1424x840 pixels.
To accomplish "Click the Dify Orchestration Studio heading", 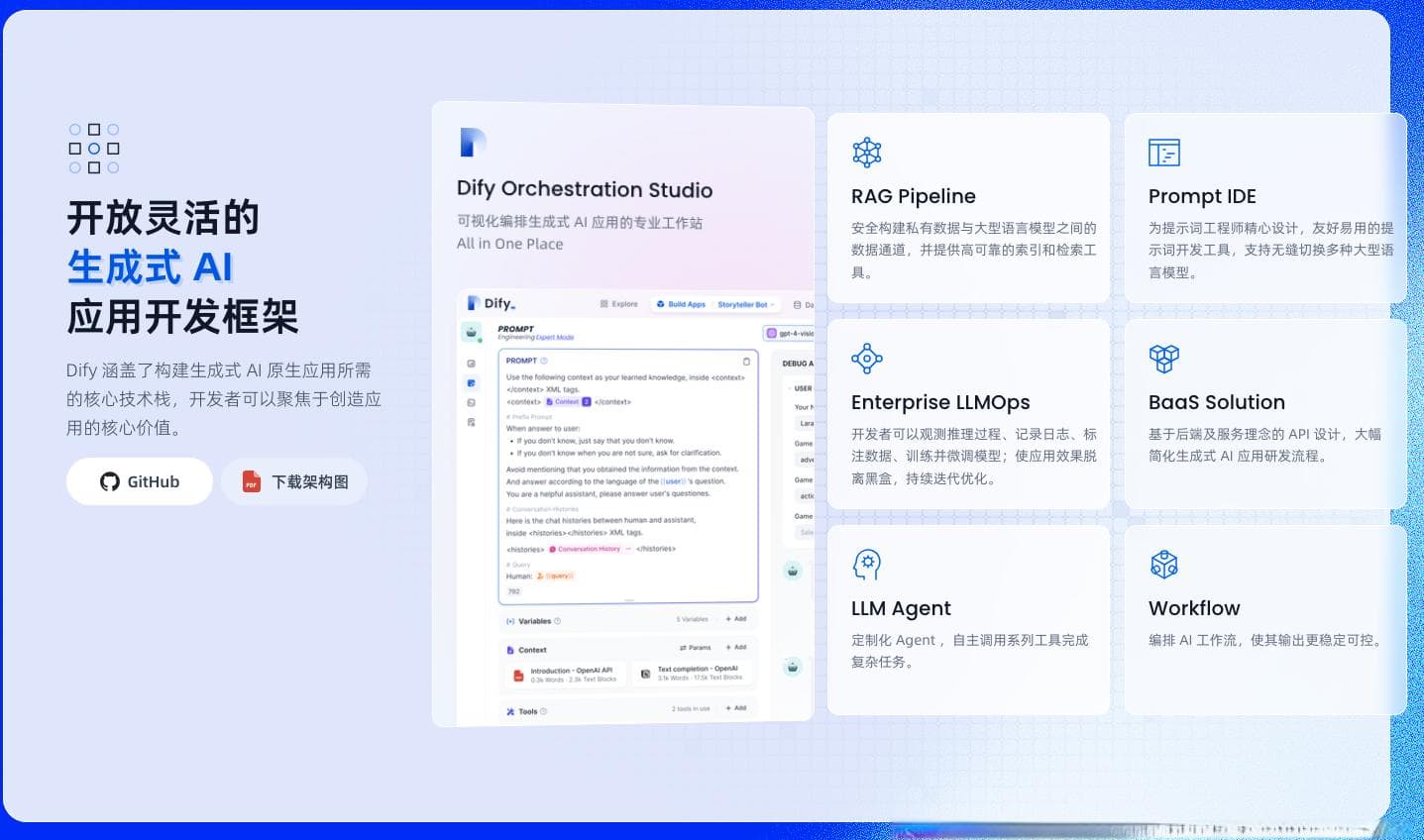I will coord(585,189).
